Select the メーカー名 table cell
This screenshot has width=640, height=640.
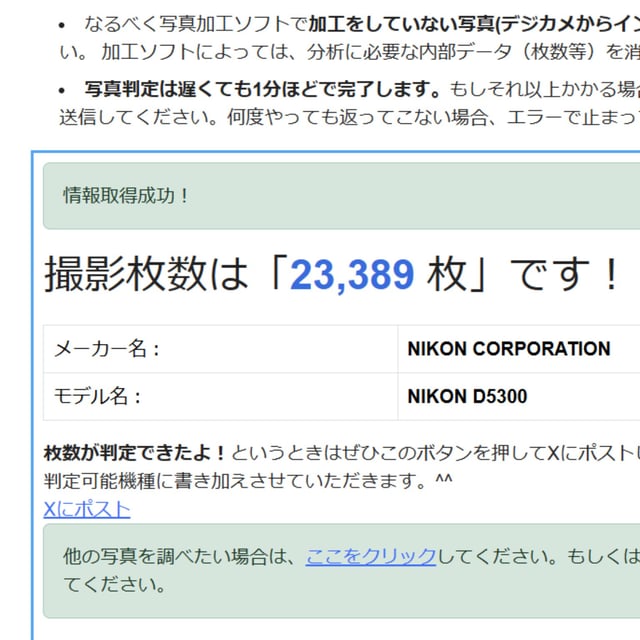(107, 349)
